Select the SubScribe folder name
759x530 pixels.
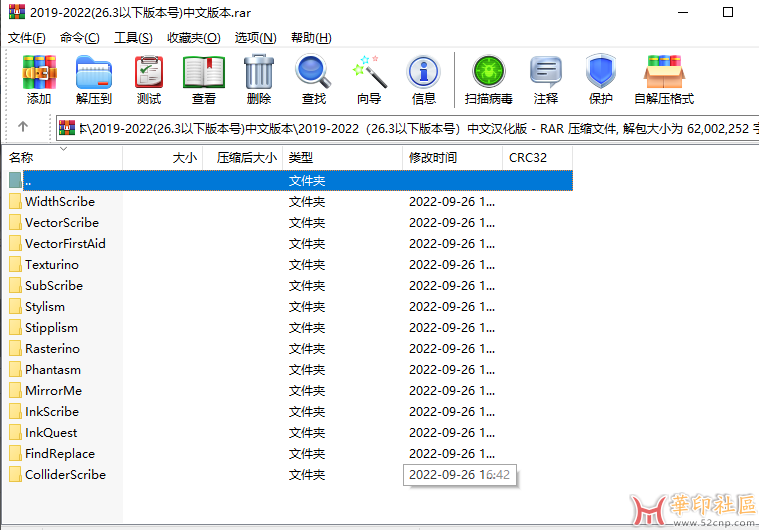(x=54, y=286)
